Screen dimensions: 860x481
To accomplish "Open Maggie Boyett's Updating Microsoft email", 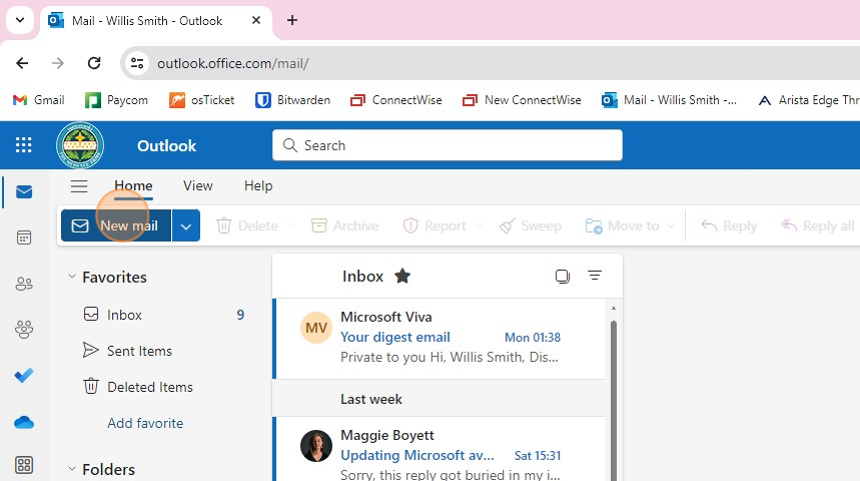I will (x=439, y=450).
